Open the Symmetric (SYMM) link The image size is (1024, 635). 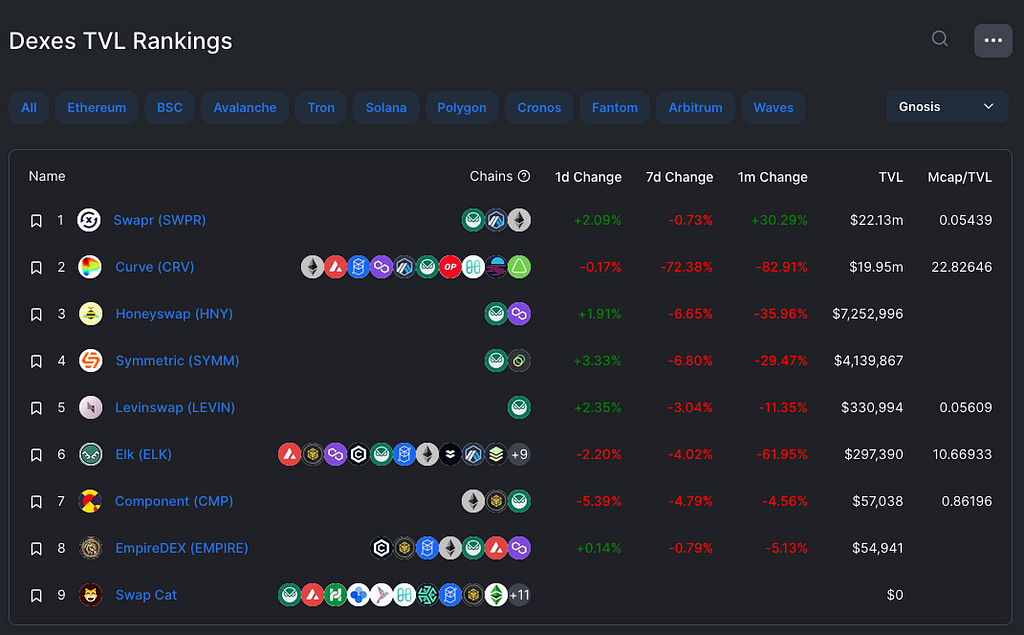[x=177, y=361]
